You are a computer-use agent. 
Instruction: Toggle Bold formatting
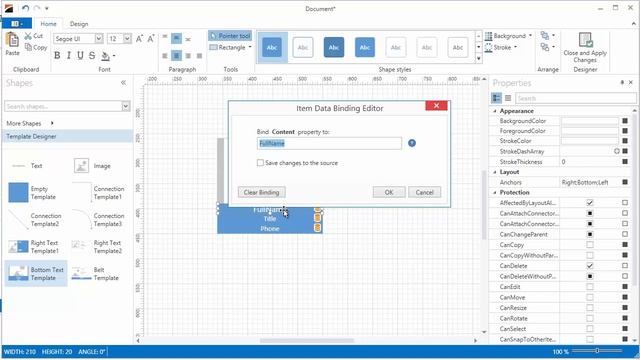(57, 56)
